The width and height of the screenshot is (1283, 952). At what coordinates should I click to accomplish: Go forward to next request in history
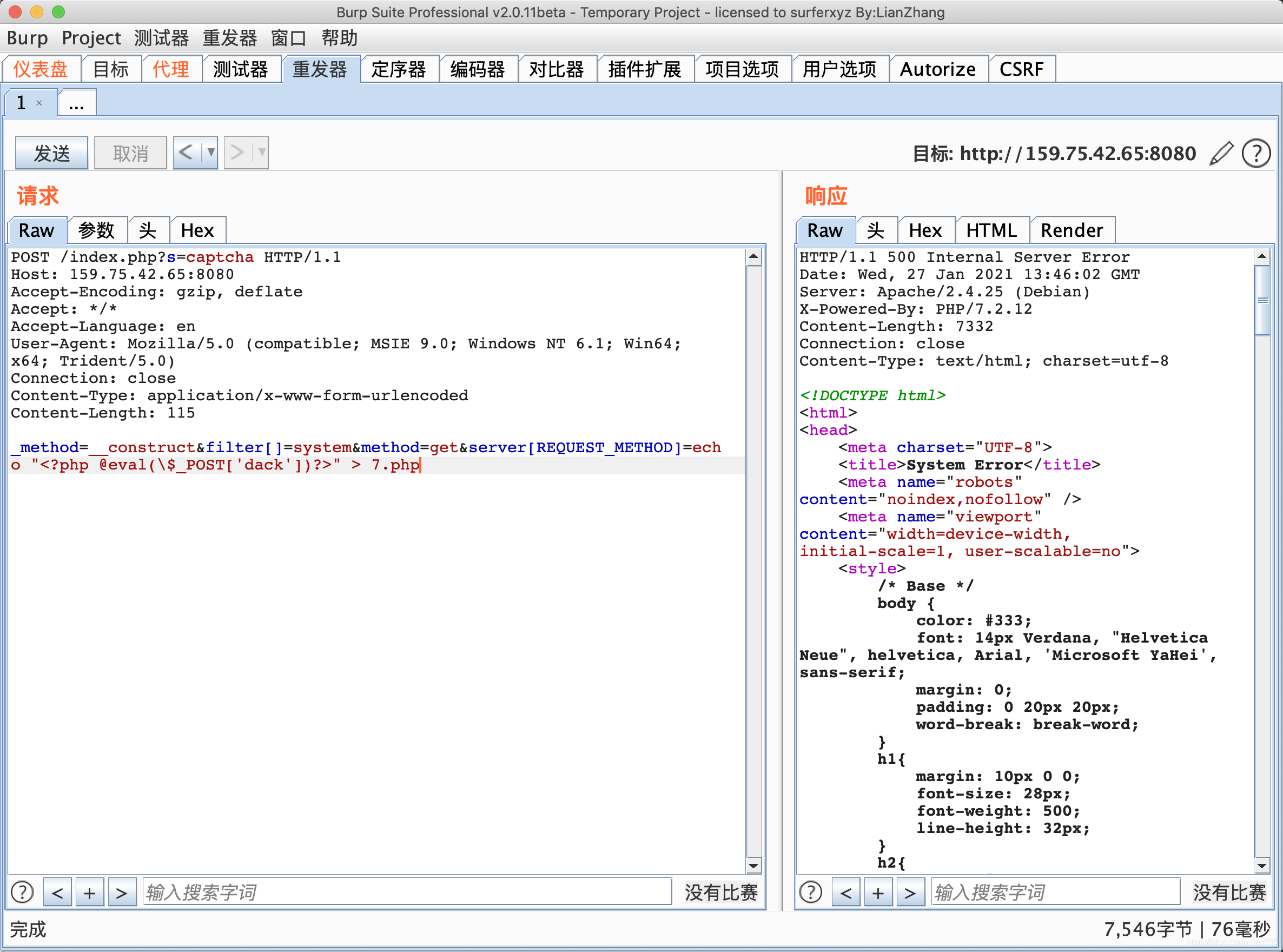(x=237, y=153)
